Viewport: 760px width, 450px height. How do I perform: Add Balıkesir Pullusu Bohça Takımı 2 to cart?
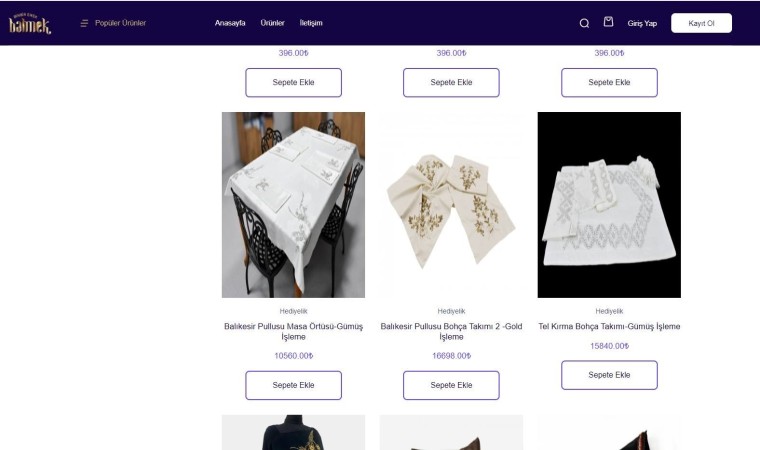click(x=451, y=385)
